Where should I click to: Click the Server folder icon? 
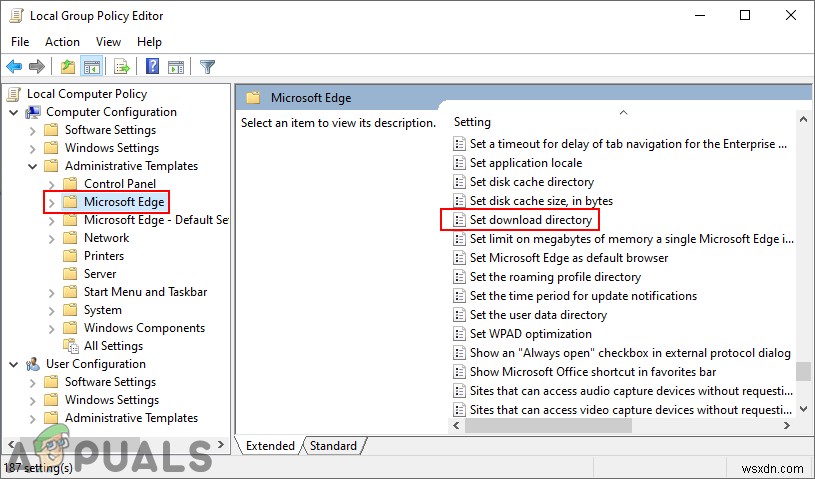[70, 274]
